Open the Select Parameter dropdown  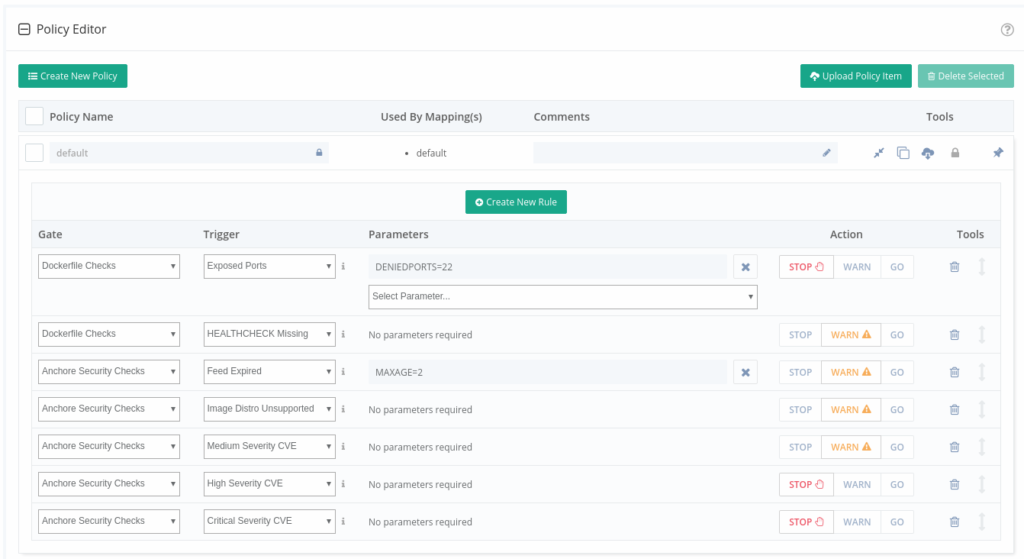point(562,297)
